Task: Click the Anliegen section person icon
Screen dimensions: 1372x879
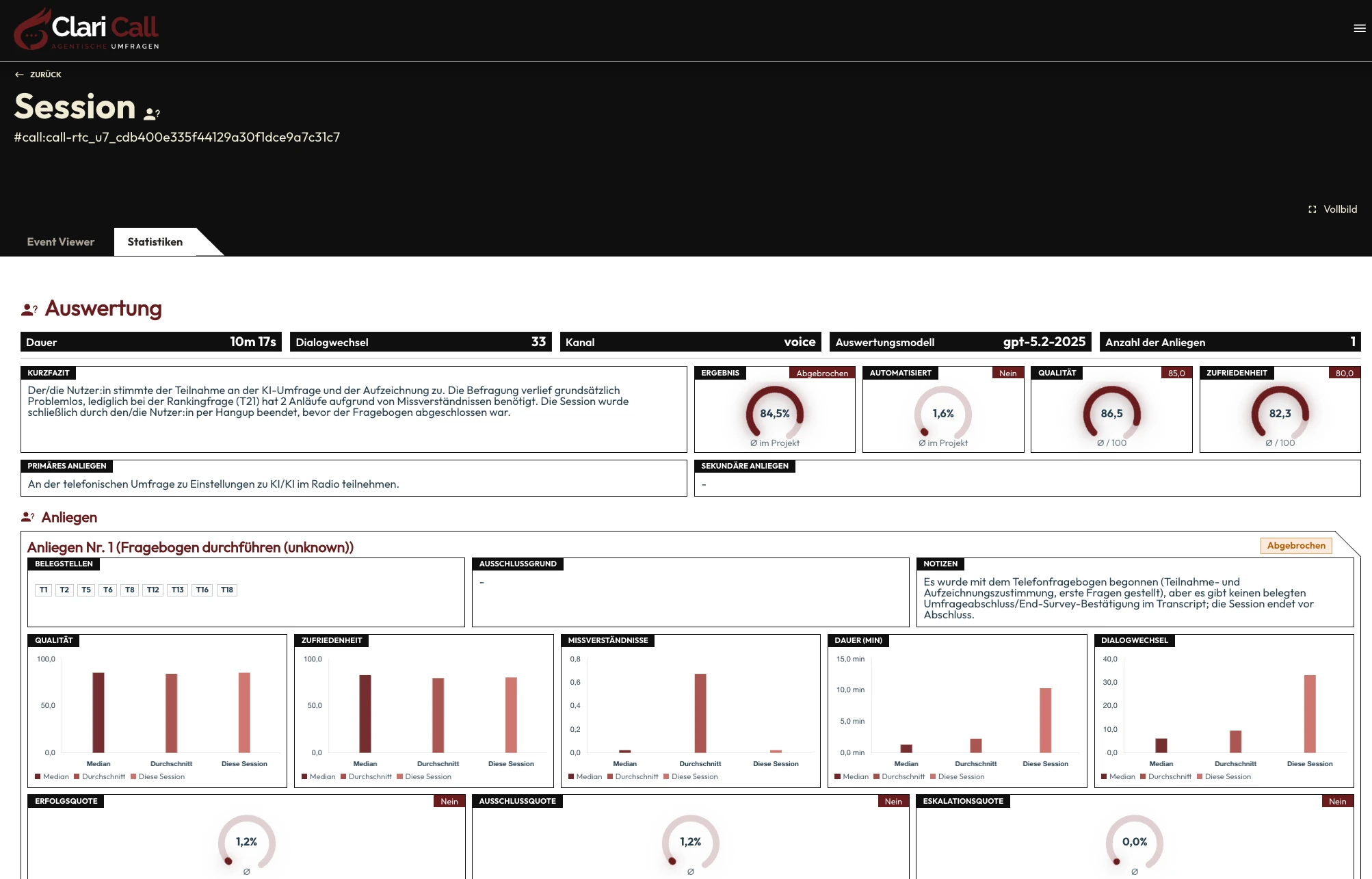Action: point(28,517)
